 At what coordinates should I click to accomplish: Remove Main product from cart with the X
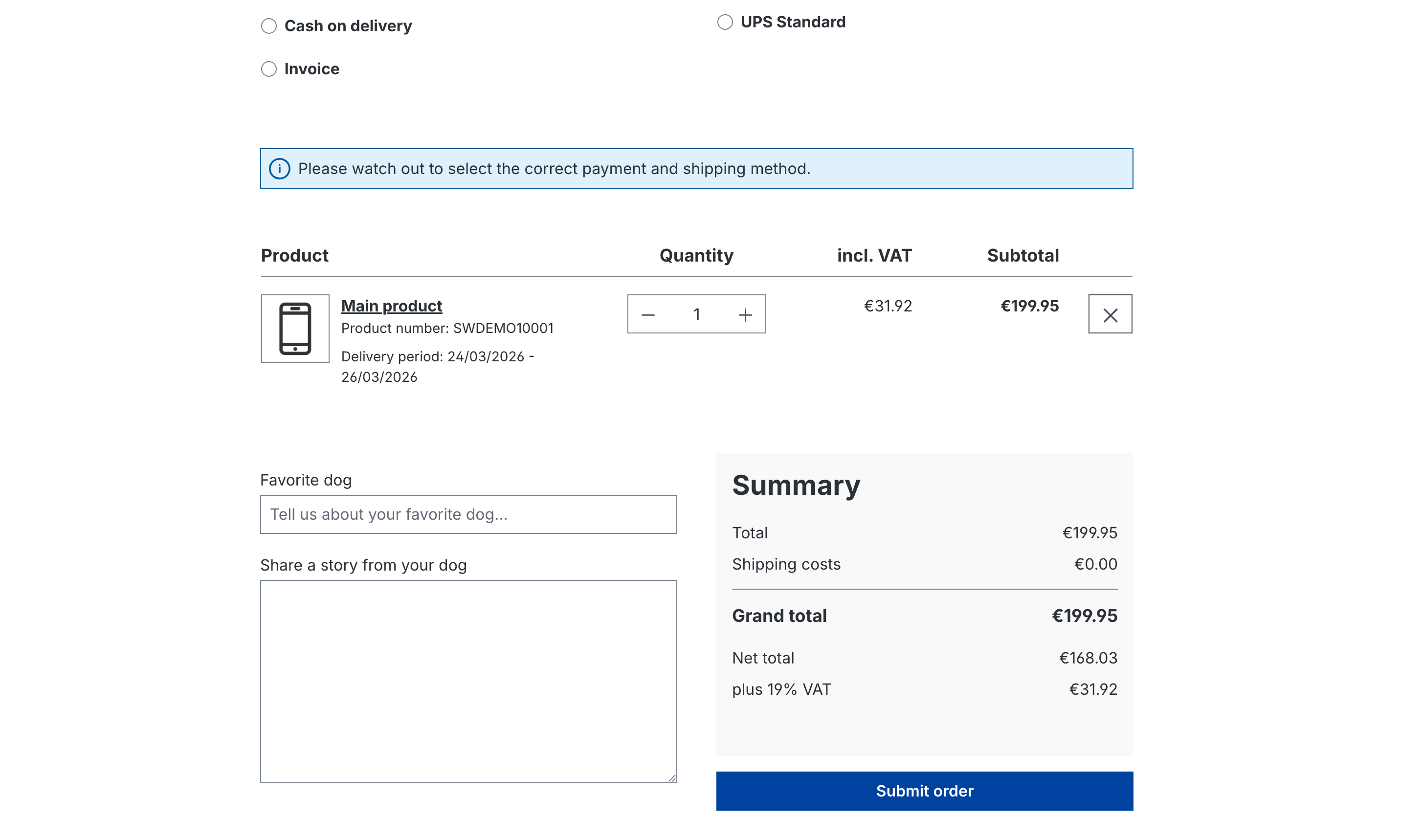click(x=1110, y=314)
